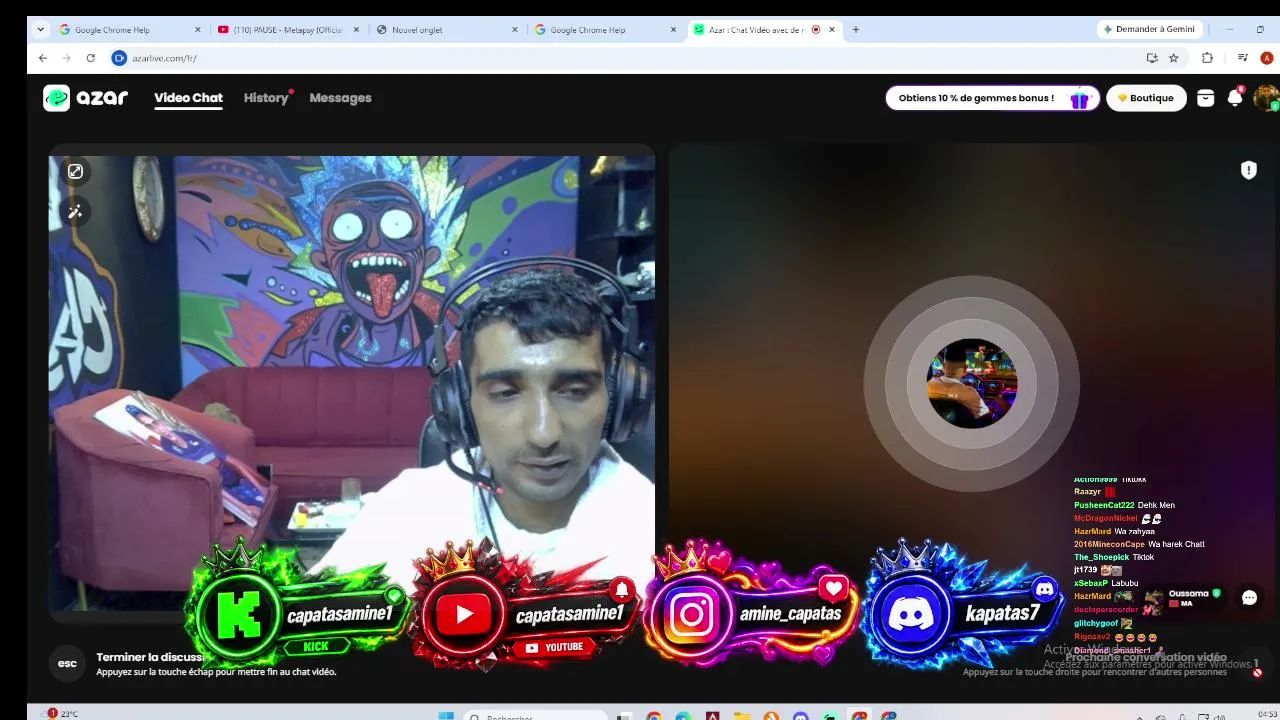Open the Chrome extensions puzzle icon
The height and width of the screenshot is (720, 1280).
point(1207,58)
